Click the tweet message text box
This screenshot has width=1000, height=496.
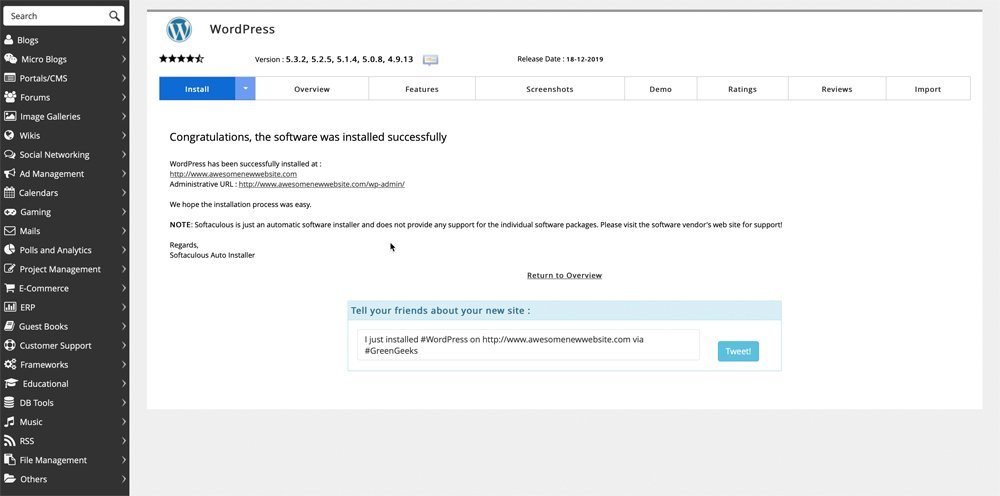(x=528, y=345)
